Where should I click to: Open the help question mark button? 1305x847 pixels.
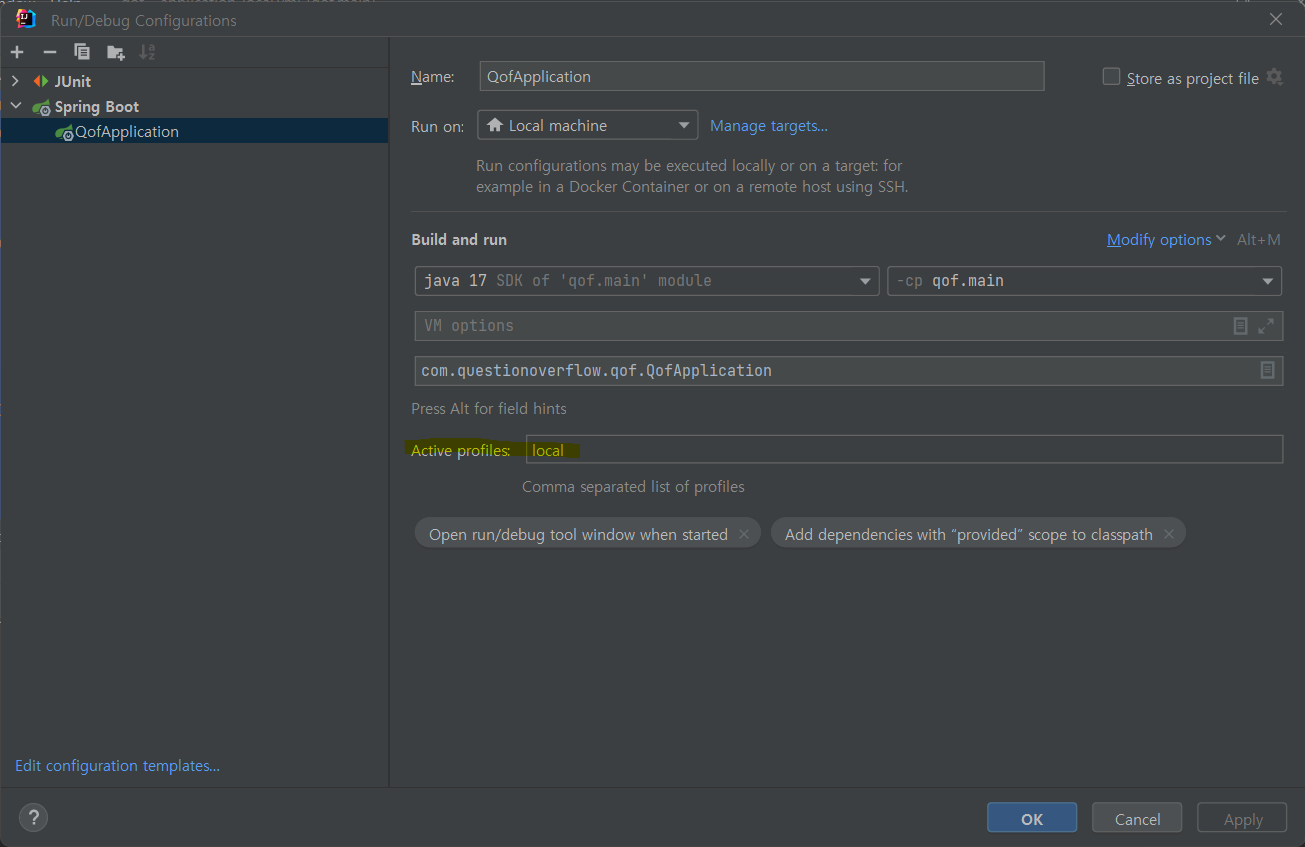point(33,818)
